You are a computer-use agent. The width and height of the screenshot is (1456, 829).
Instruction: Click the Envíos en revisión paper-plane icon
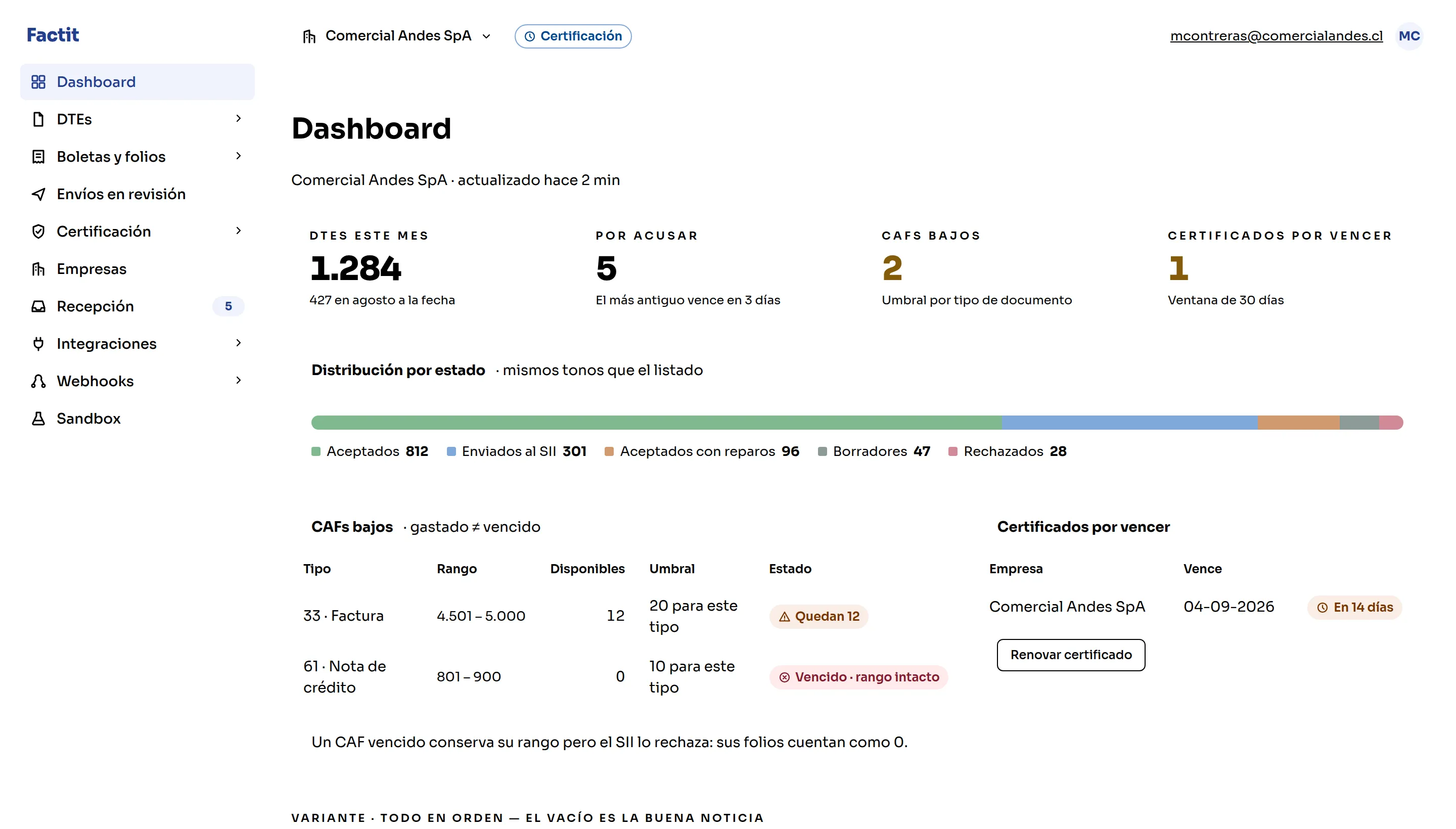(38, 194)
